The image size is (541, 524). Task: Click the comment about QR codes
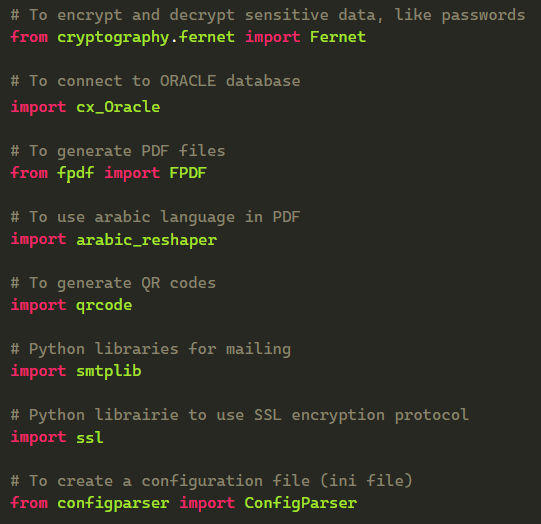tap(113, 283)
